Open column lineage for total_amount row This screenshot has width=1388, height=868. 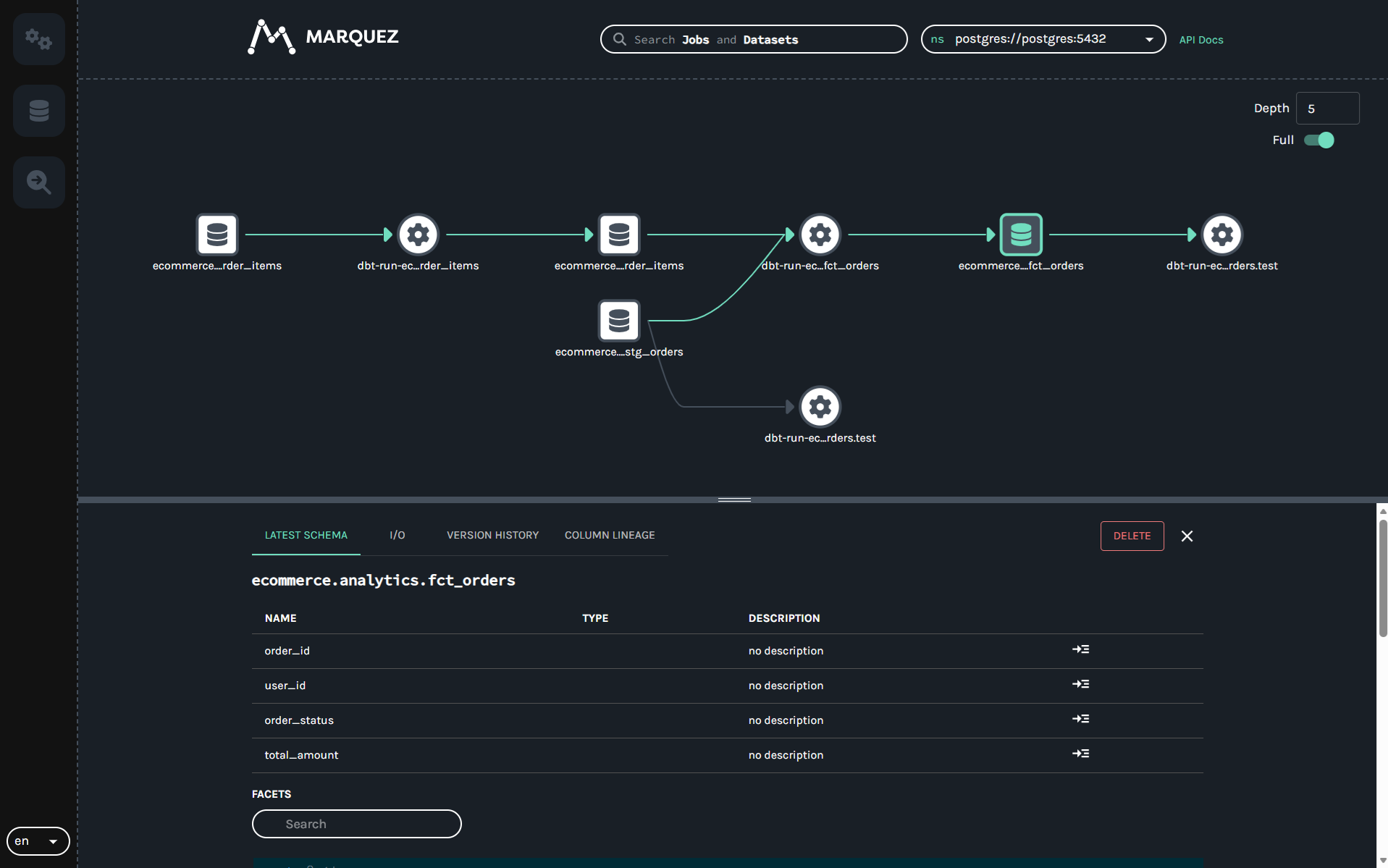[x=1080, y=754]
